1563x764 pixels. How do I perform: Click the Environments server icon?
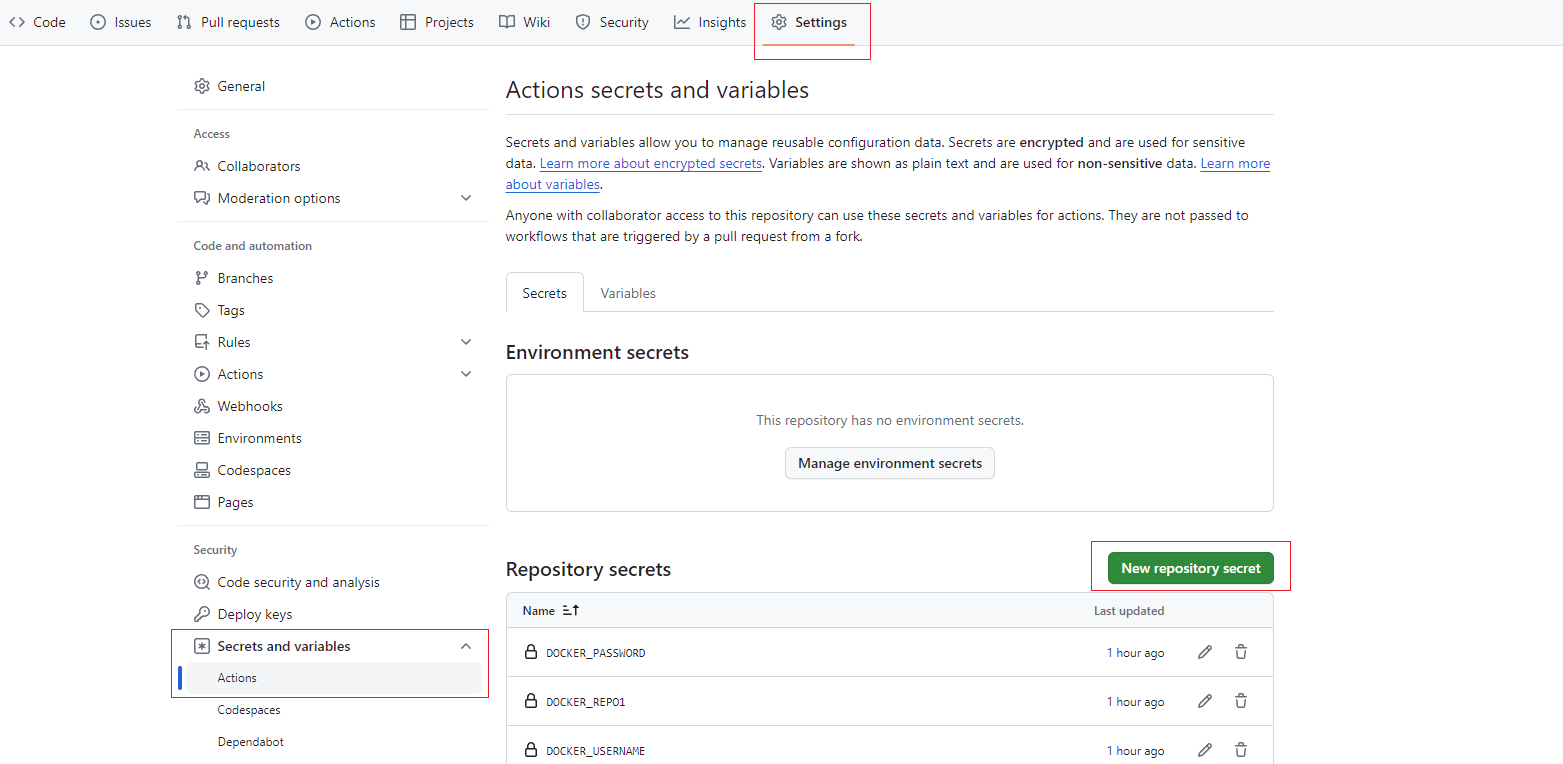(202, 438)
